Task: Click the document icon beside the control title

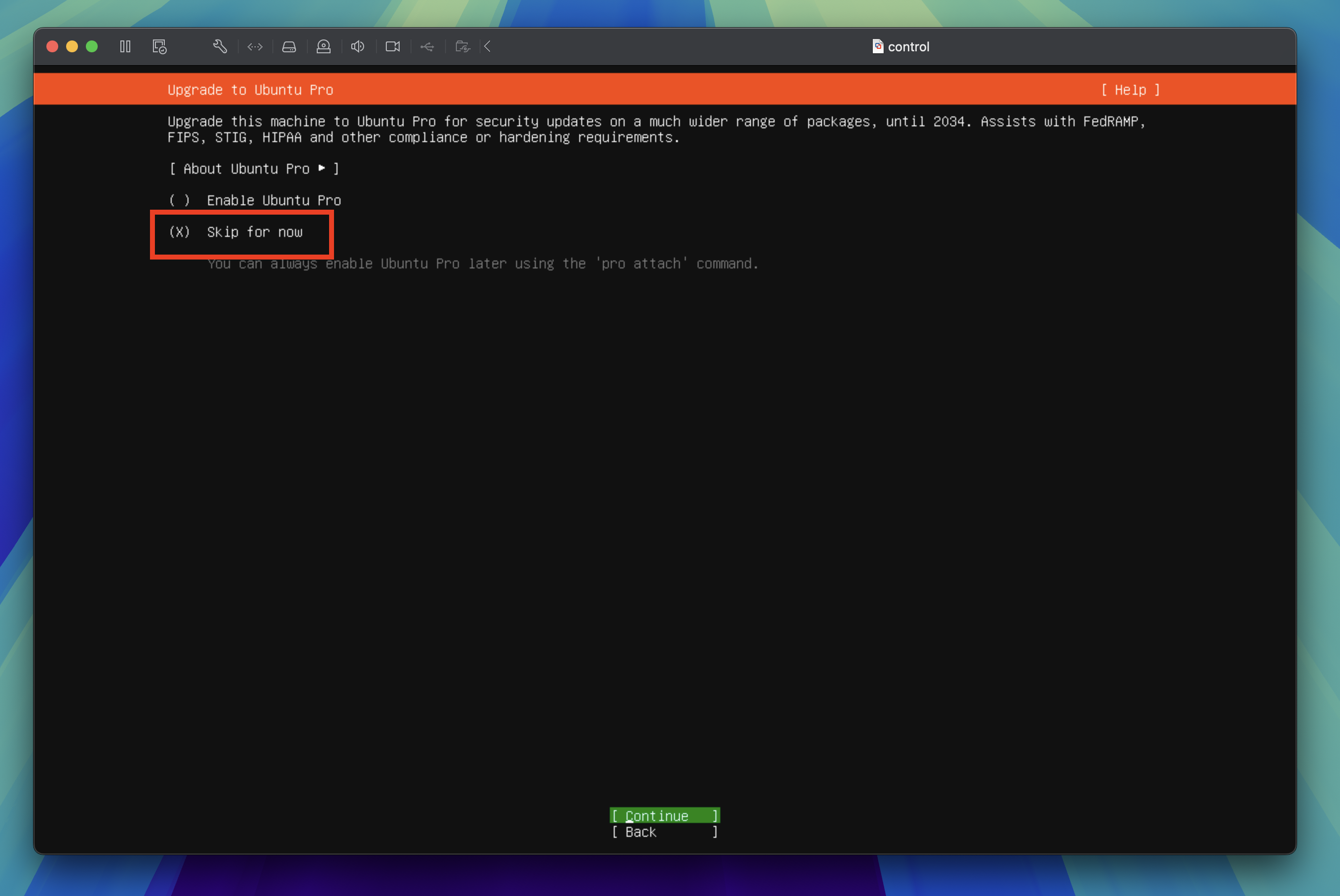Action: point(877,46)
